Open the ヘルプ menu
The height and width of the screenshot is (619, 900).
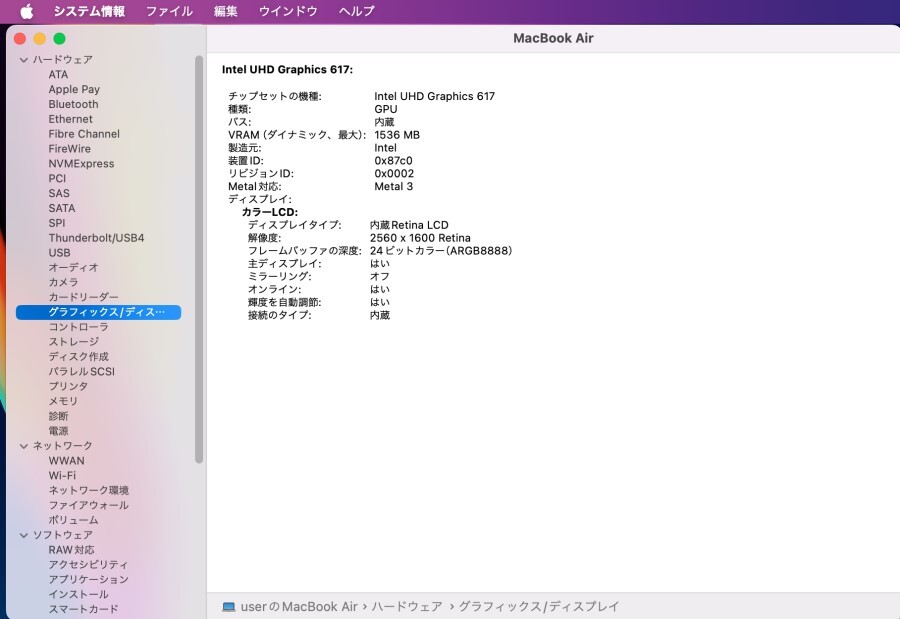(x=356, y=11)
